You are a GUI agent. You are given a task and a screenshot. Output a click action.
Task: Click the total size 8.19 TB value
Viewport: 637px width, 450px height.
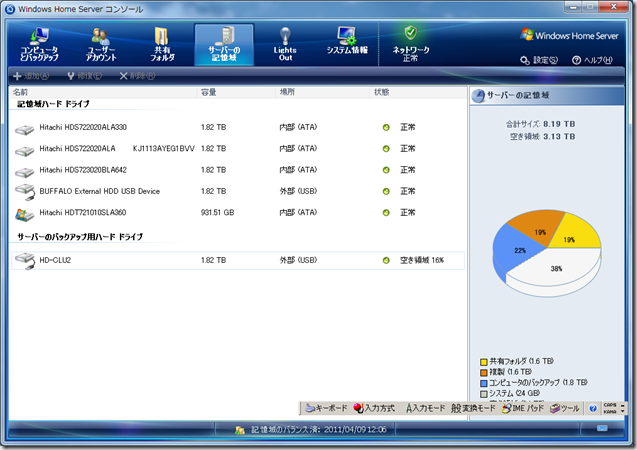pyautogui.click(x=559, y=124)
